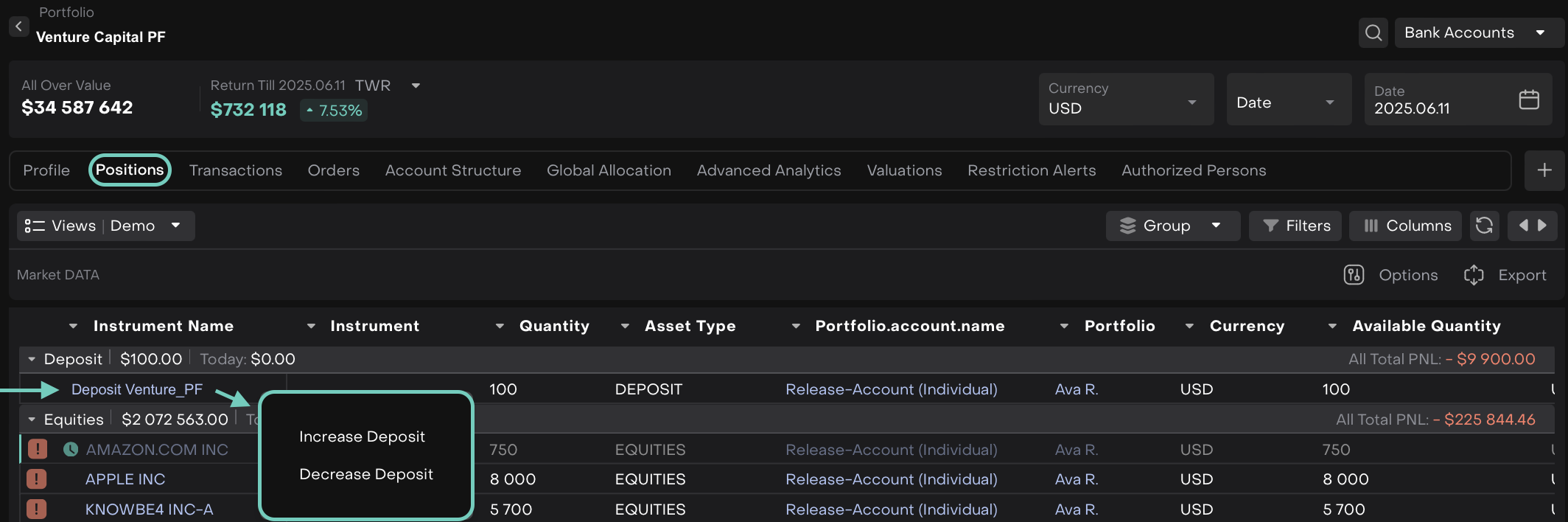Click the Filters button
Image resolution: width=1568 pixels, height=522 pixels.
tap(1297, 226)
